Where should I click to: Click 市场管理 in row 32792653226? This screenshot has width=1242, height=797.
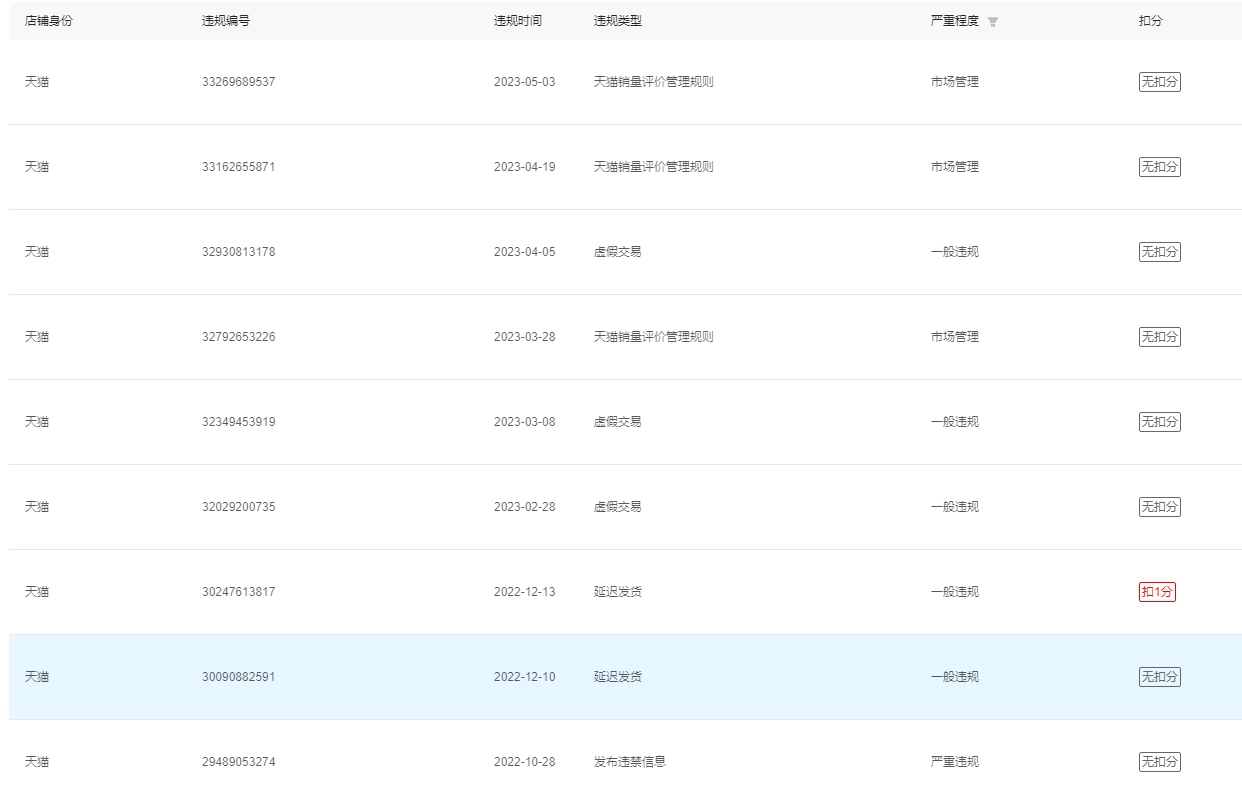point(955,337)
